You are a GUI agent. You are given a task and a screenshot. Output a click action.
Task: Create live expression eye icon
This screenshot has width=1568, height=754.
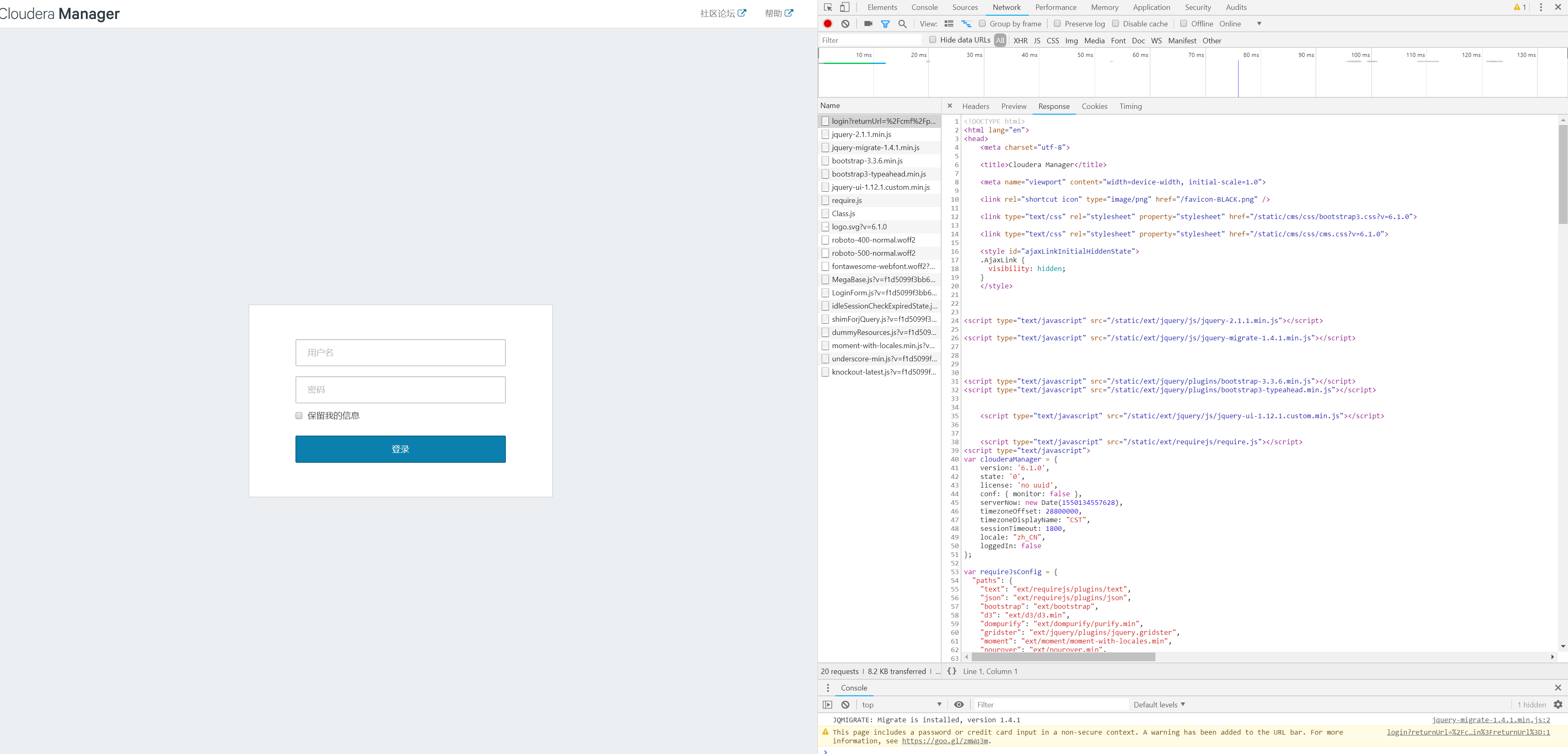pos(959,705)
